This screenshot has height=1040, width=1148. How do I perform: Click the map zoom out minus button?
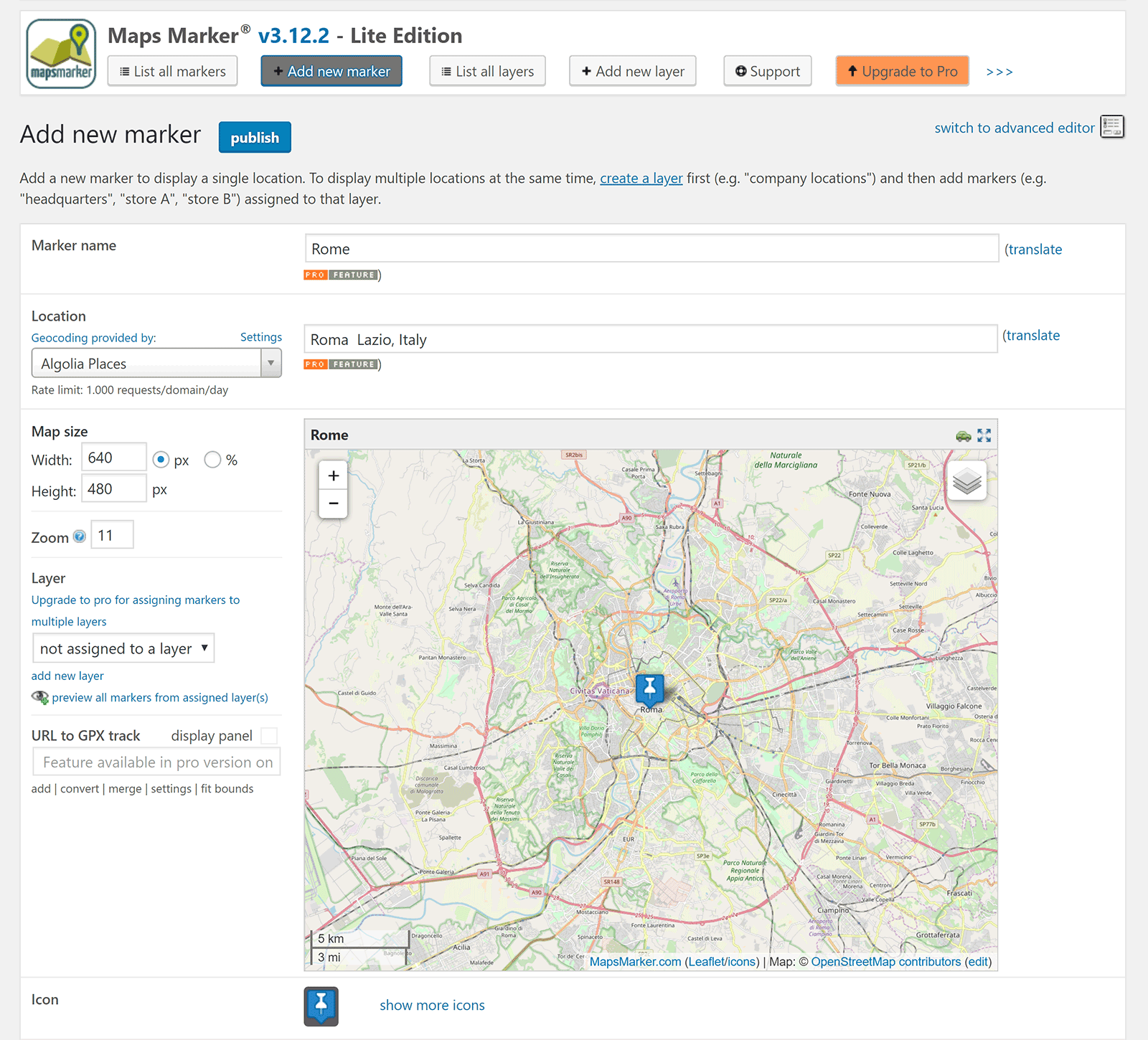pos(333,504)
